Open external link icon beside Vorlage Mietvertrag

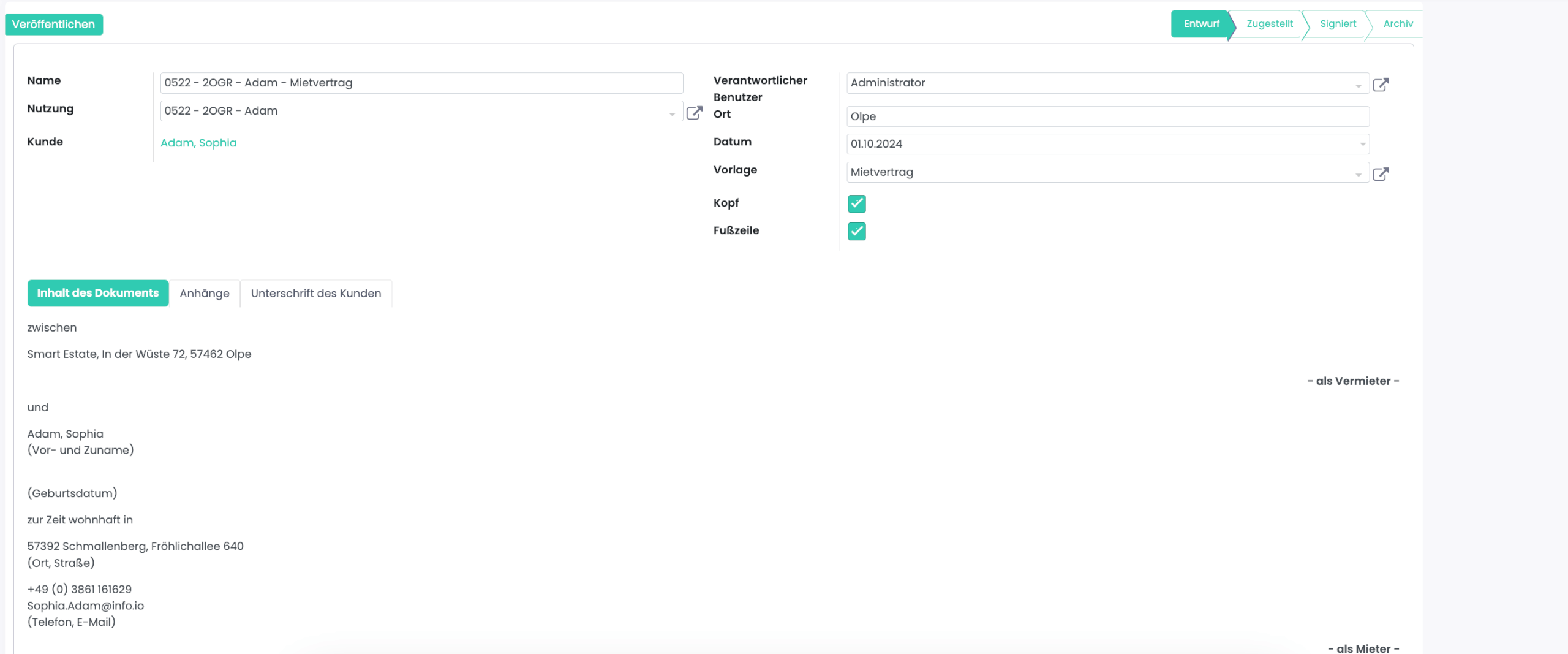click(x=1381, y=174)
